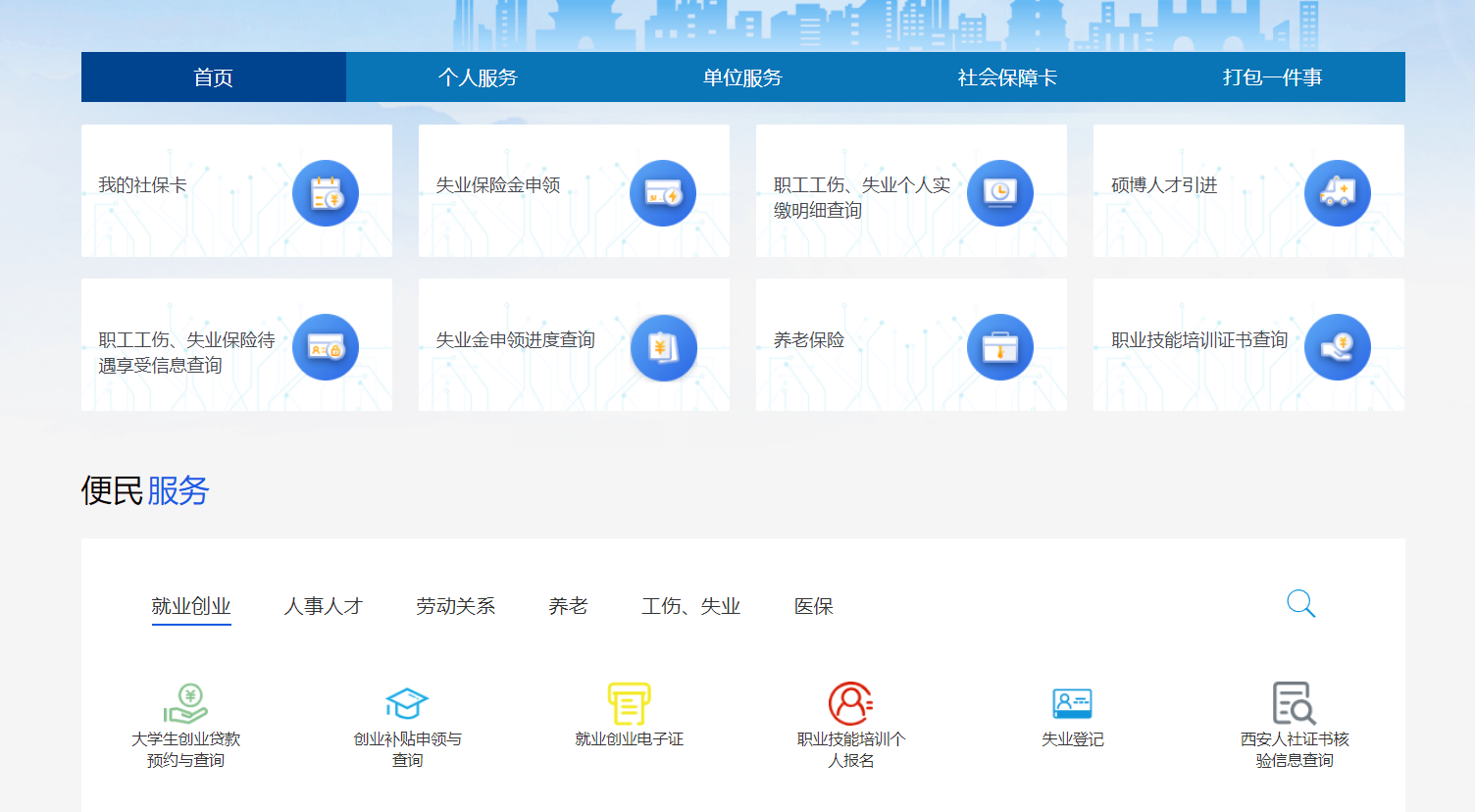Open 养老保险 text link
Screen dimensions: 1475x812
point(809,340)
